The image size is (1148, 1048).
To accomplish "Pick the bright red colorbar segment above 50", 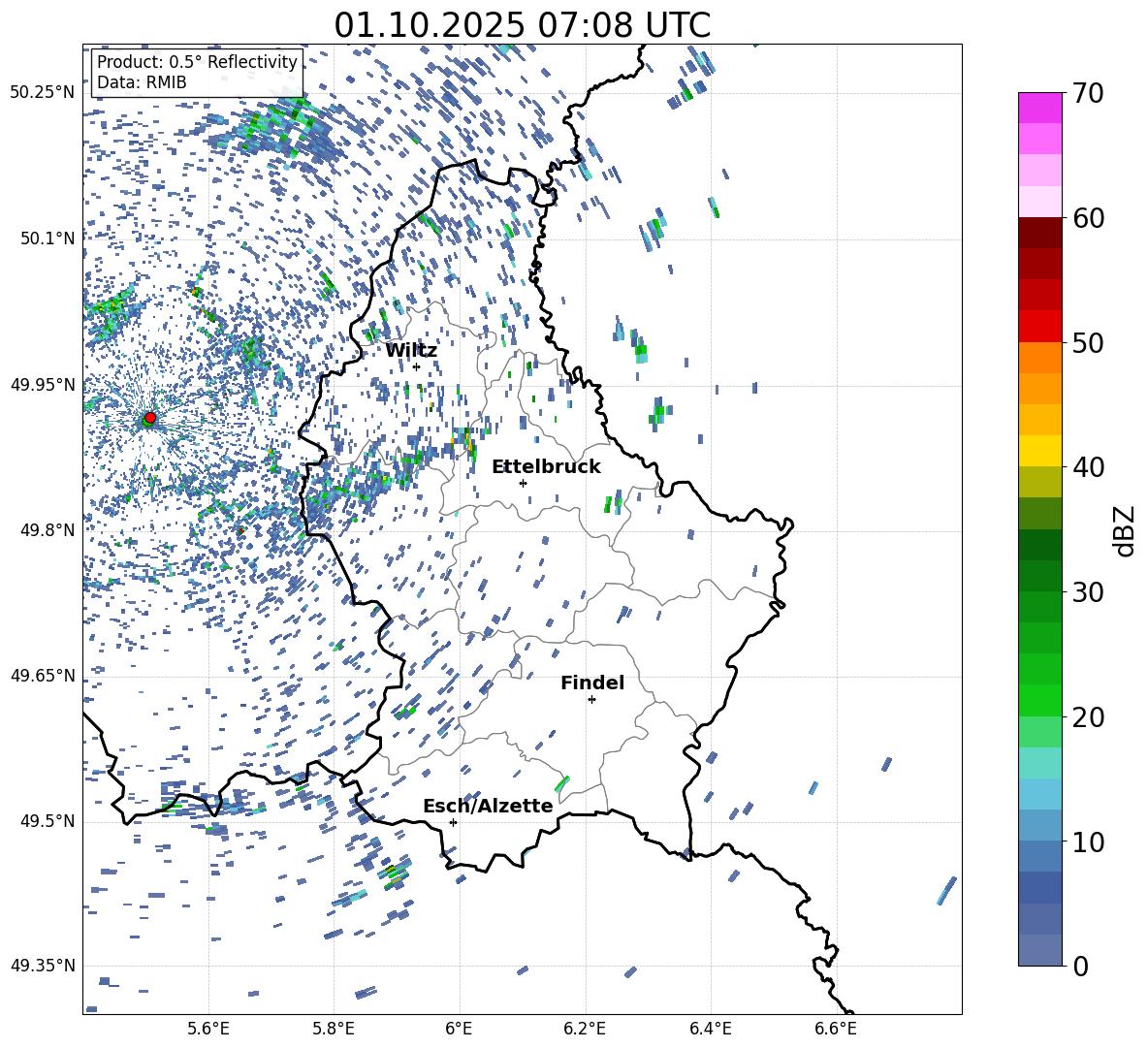I will 1040,326.
